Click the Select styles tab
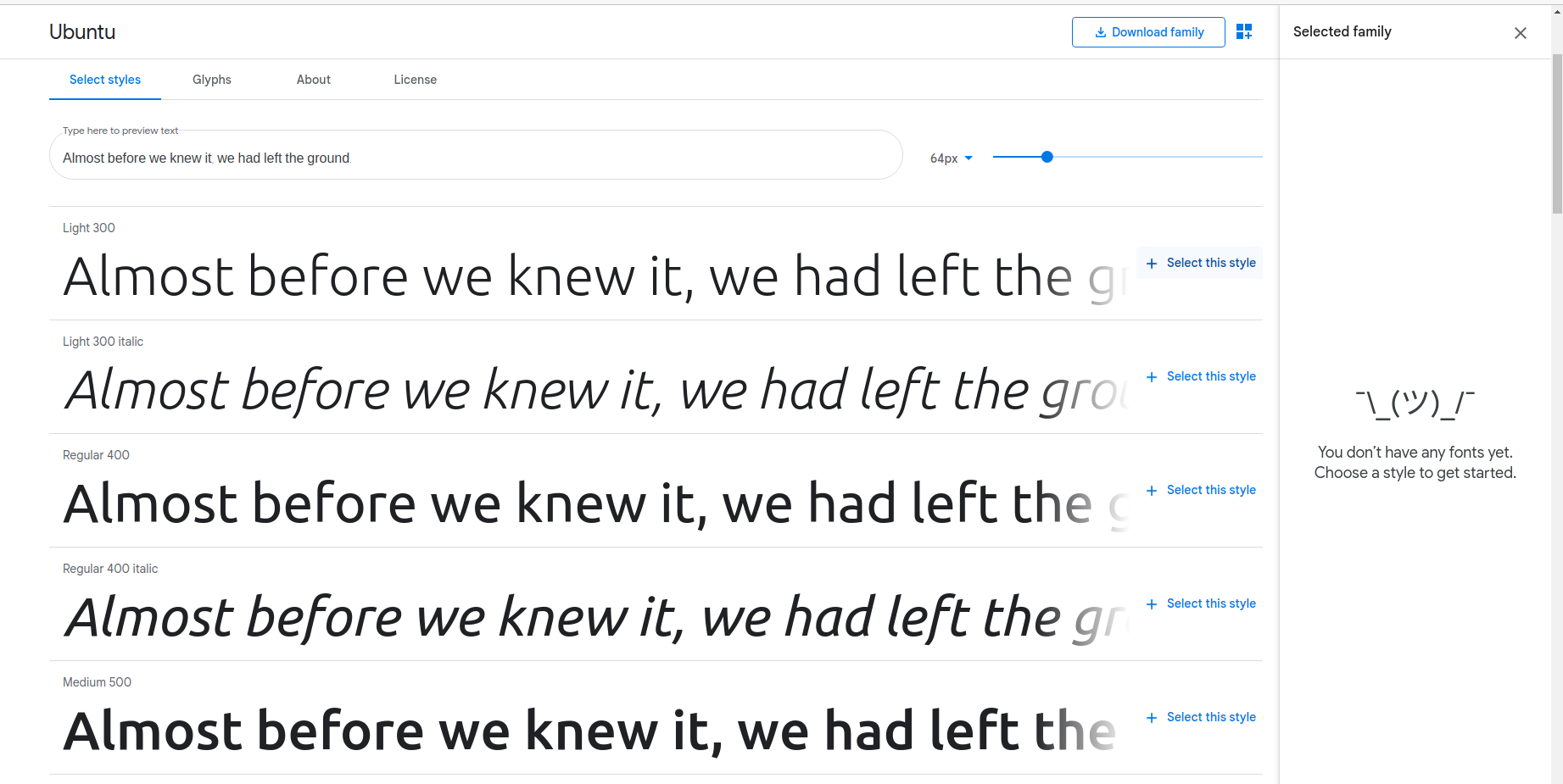Viewport: 1563px width, 784px height. (x=104, y=79)
